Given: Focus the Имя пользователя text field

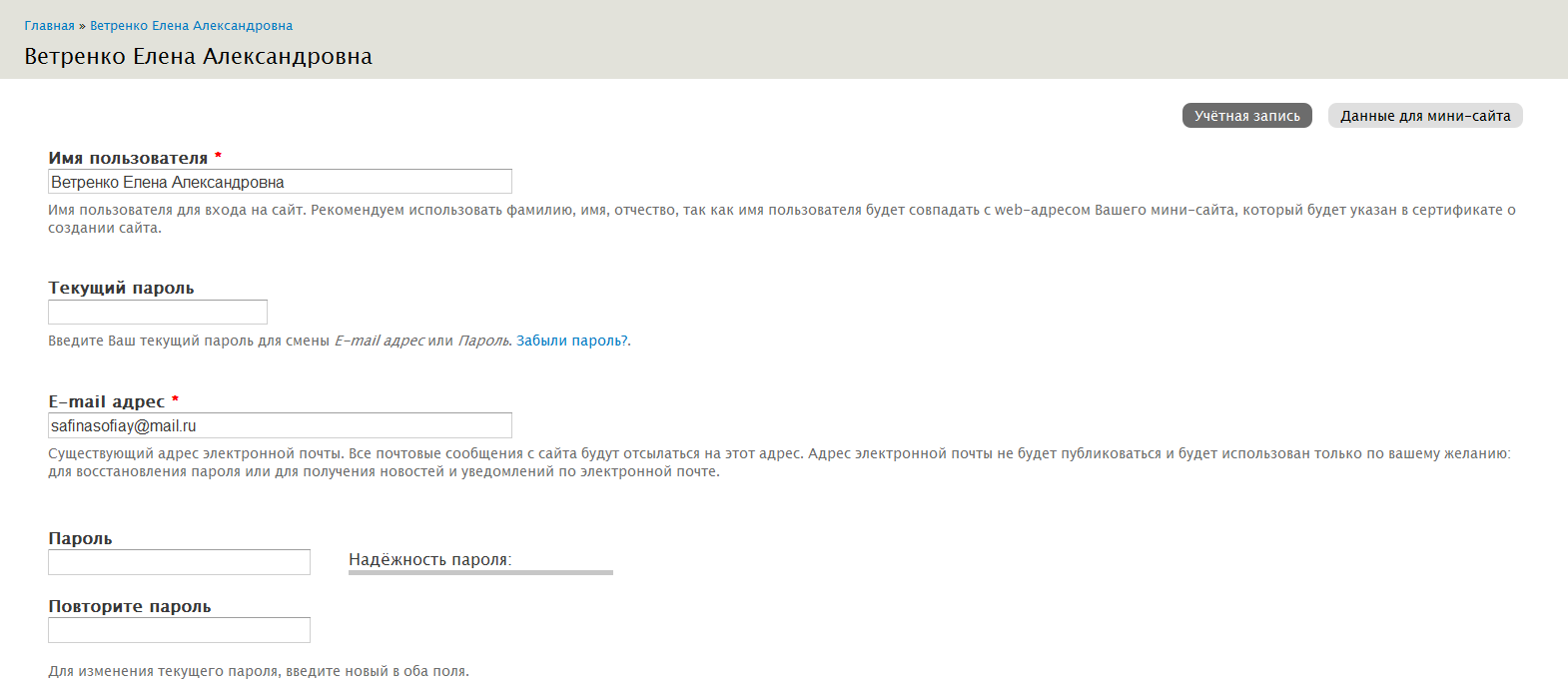Looking at the screenshot, I should pyautogui.click(x=280, y=182).
